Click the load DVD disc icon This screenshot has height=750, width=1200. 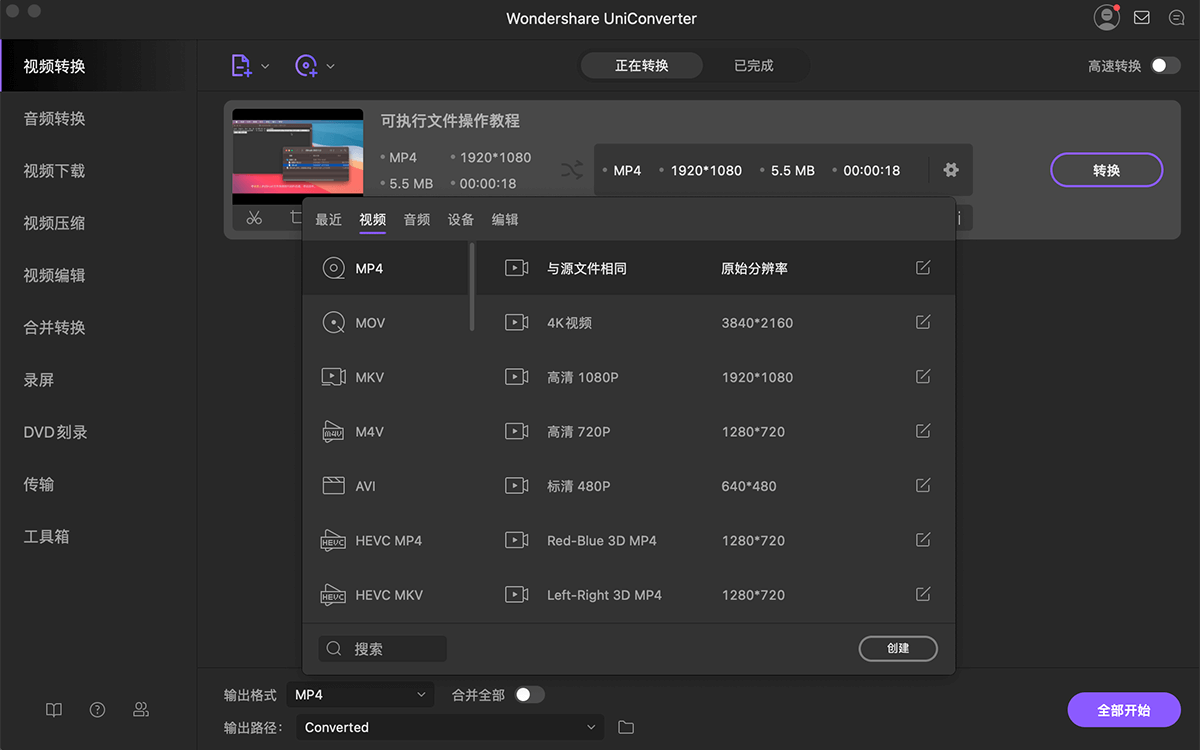pyautogui.click(x=306, y=66)
